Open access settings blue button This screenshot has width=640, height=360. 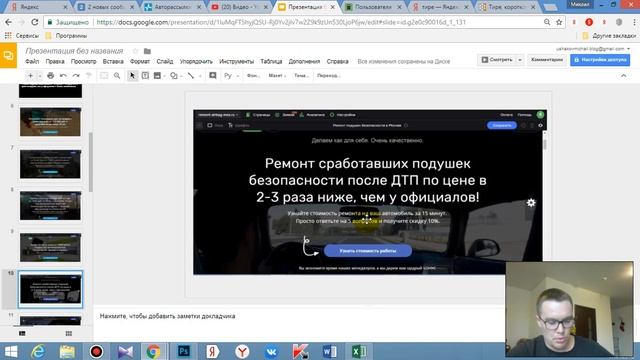(600, 60)
